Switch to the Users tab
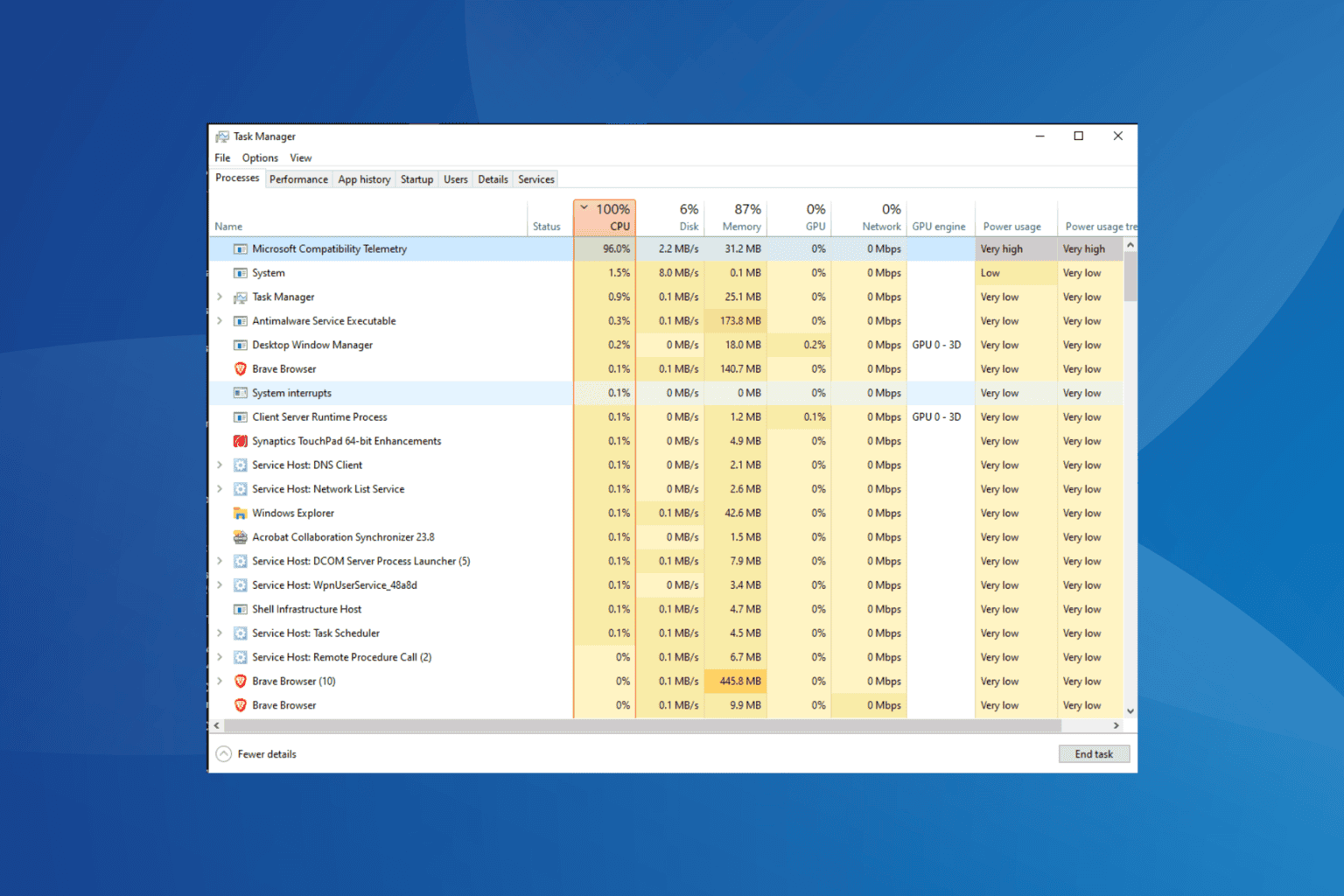1344x896 pixels. (x=455, y=179)
